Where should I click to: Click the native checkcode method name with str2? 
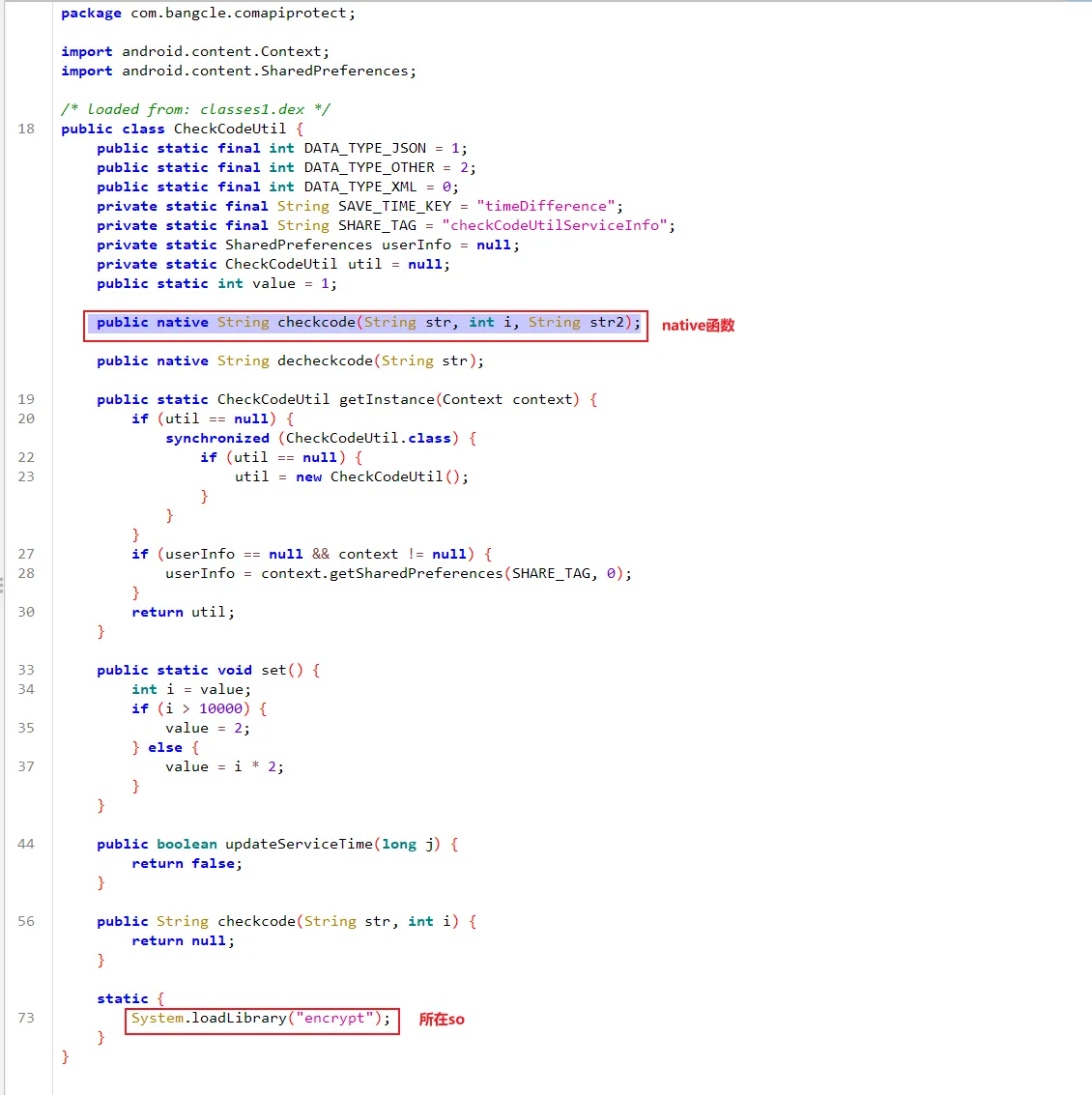pos(316,323)
